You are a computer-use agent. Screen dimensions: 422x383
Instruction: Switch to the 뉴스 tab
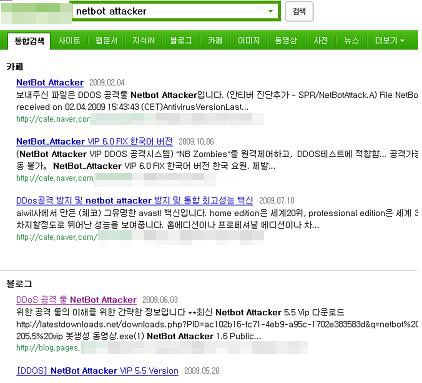(x=351, y=41)
